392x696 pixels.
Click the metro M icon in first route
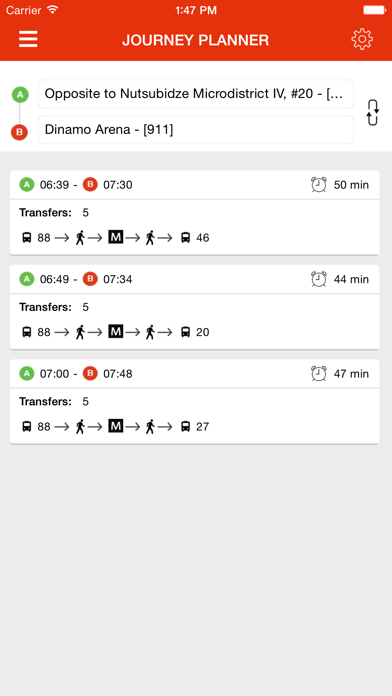click(115, 237)
